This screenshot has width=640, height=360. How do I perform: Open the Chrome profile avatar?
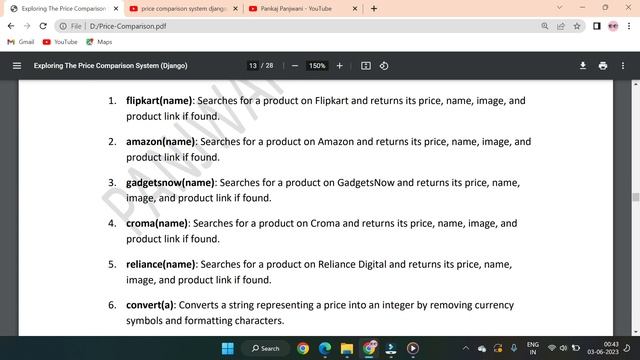tap(613, 26)
